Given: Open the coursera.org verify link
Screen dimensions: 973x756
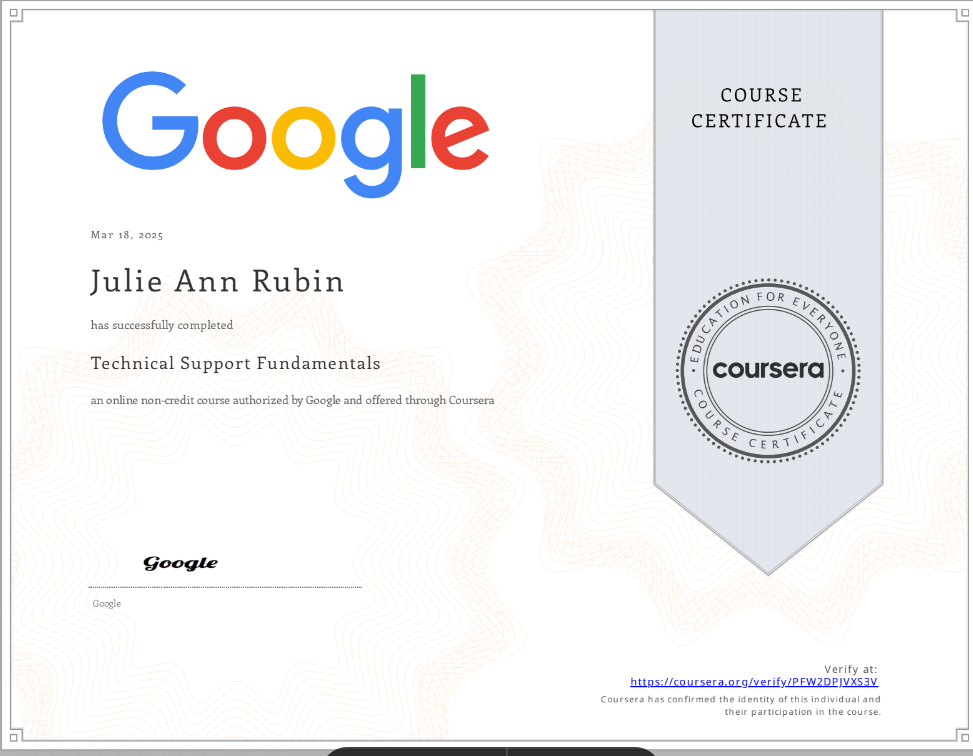Looking at the screenshot, I should tap(754, 682).
